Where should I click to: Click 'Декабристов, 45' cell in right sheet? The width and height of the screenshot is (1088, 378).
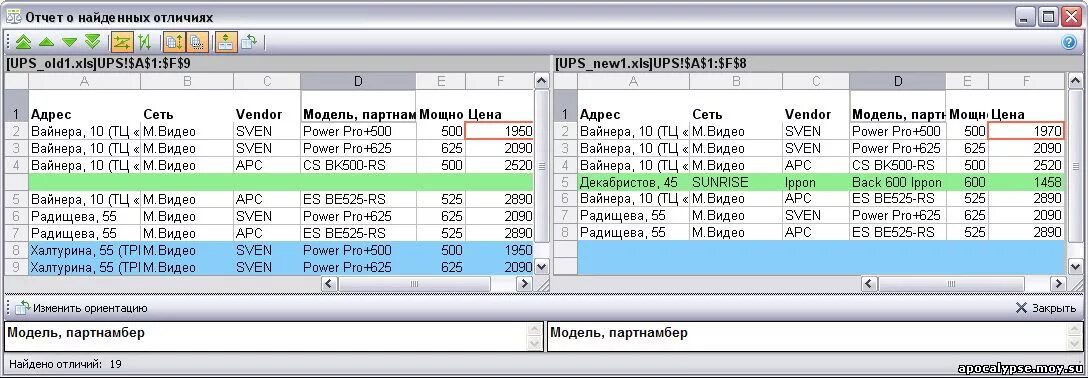click(634, 182)
